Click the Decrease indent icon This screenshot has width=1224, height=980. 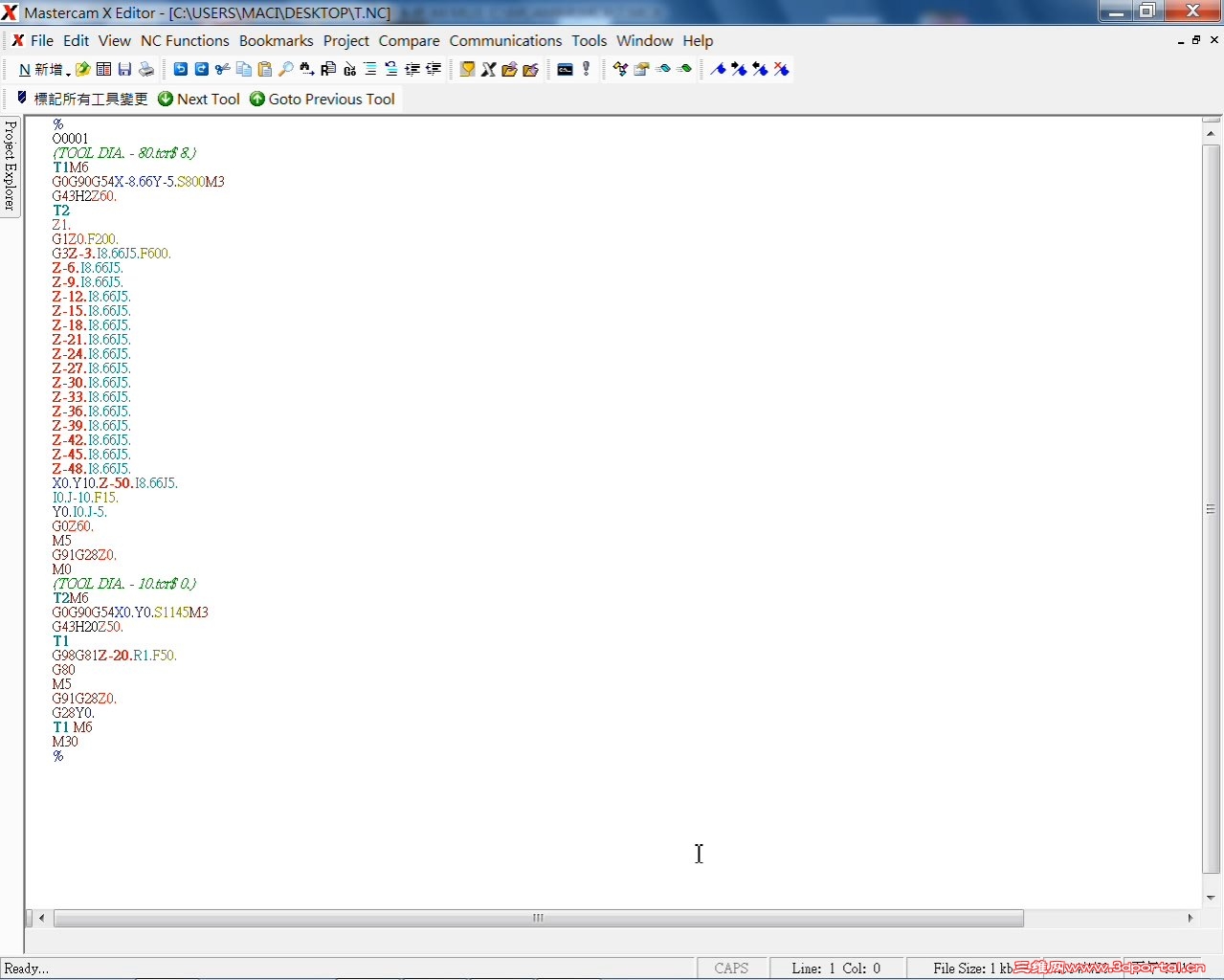tap(434, 69)
